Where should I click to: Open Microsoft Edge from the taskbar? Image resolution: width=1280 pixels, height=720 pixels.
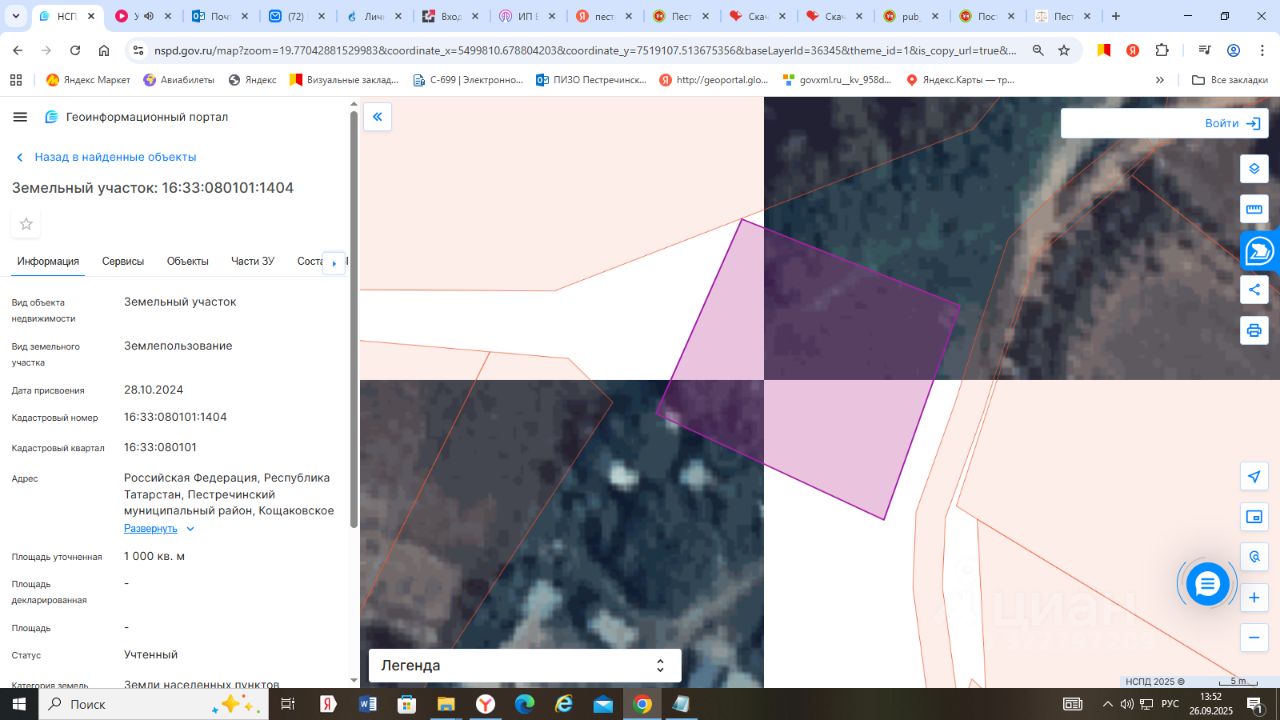[524, 704]
